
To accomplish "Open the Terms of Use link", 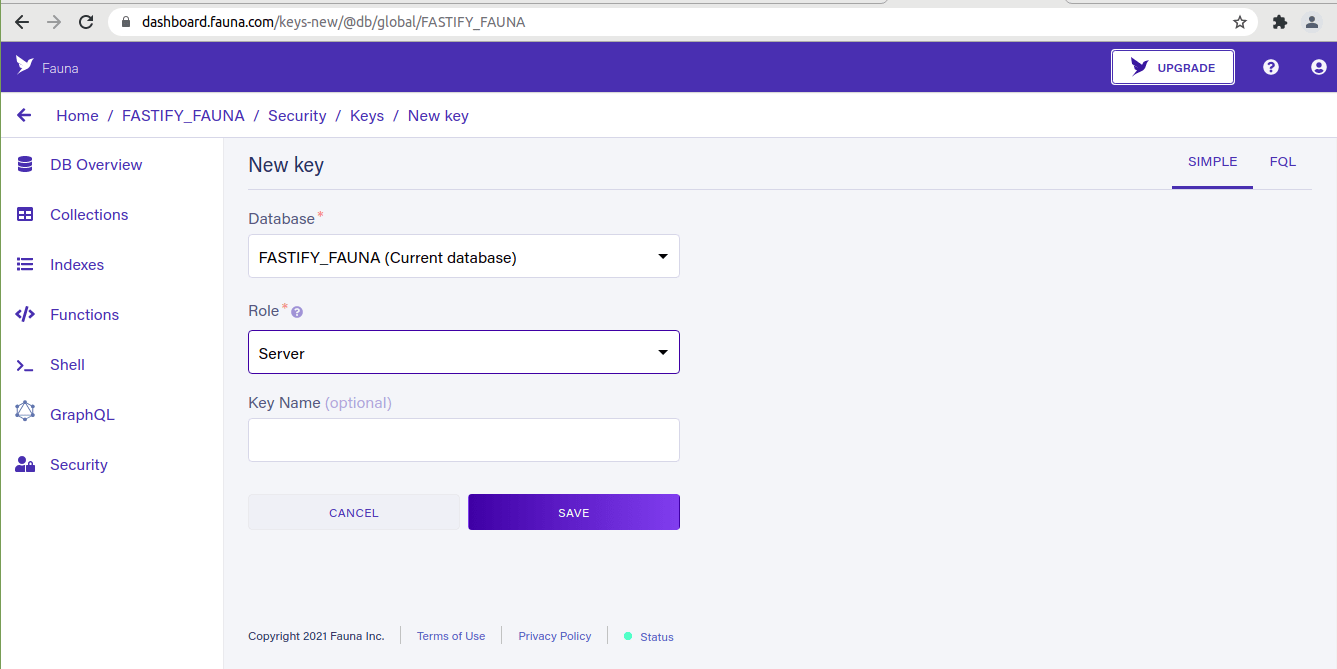I will (x=451, y=636).
